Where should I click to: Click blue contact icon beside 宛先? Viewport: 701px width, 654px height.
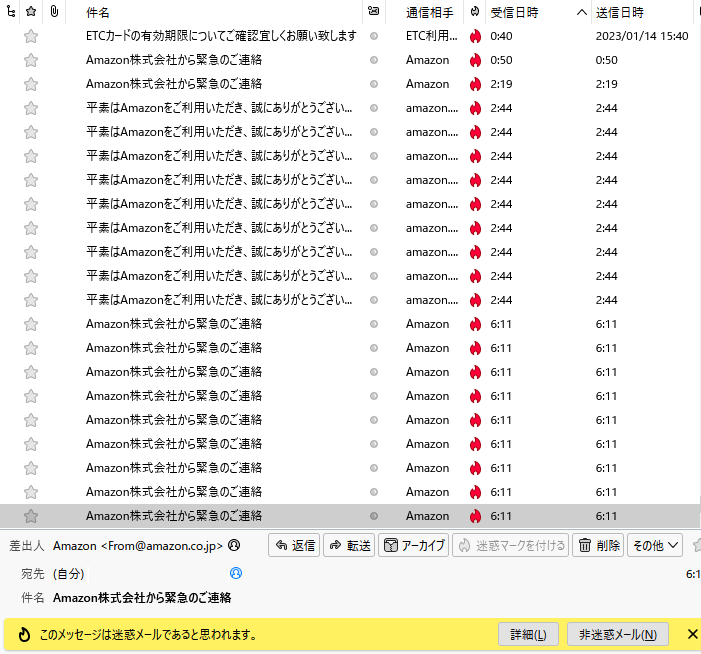[236, 573]
